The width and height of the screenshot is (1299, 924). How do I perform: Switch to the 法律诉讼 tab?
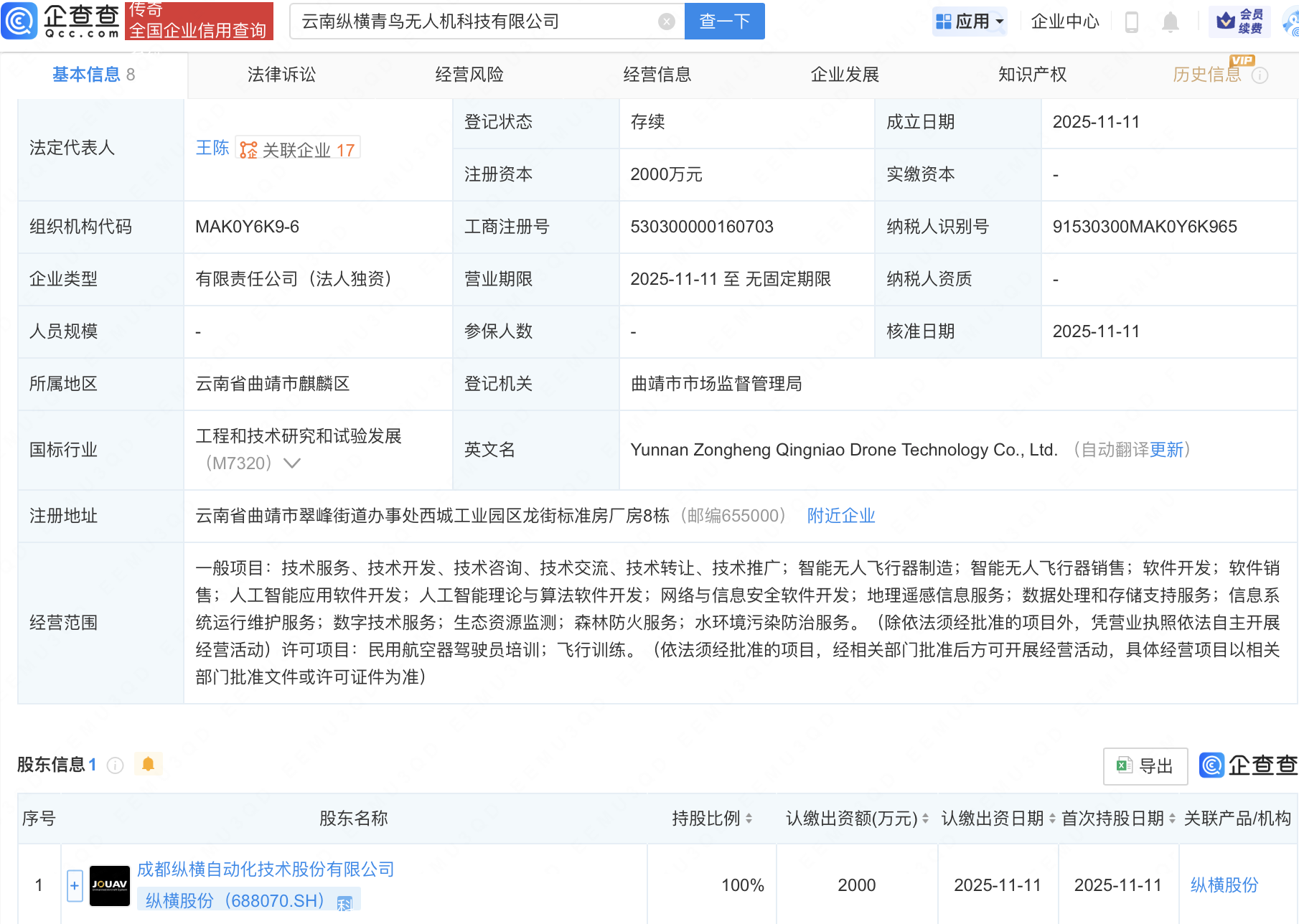click(281, 75)
